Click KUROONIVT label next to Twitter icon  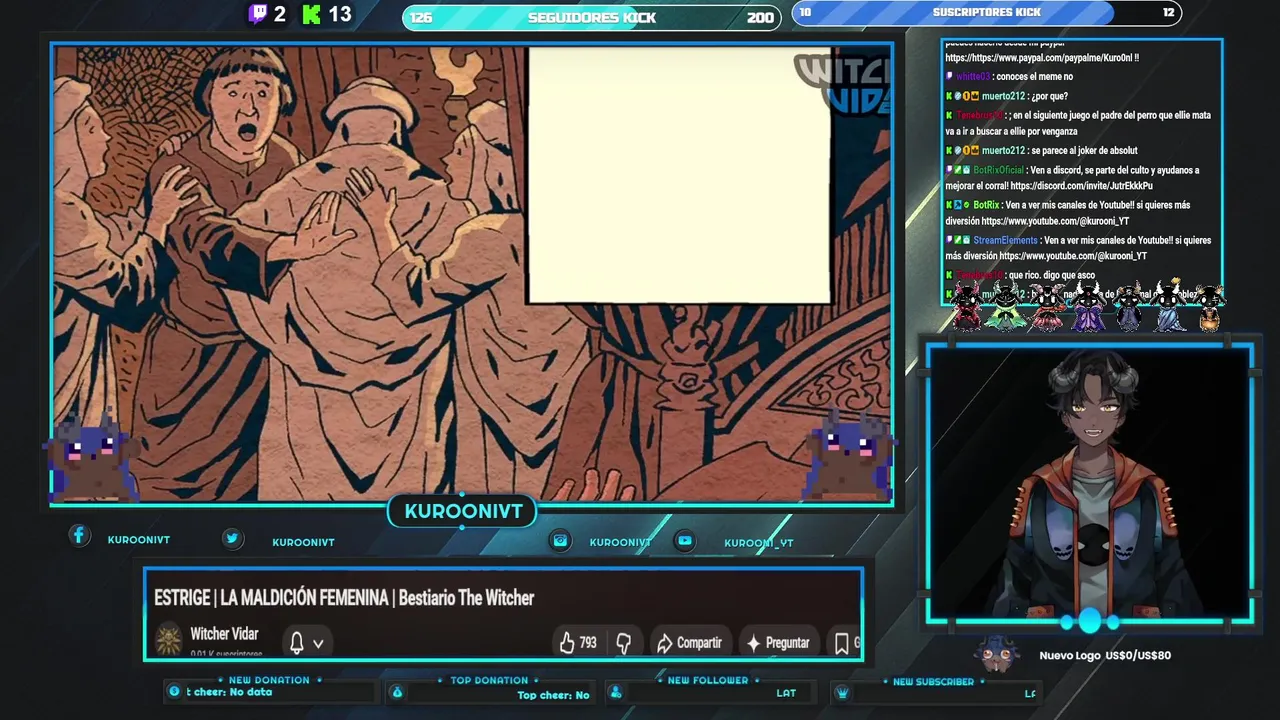pos(303,542)
